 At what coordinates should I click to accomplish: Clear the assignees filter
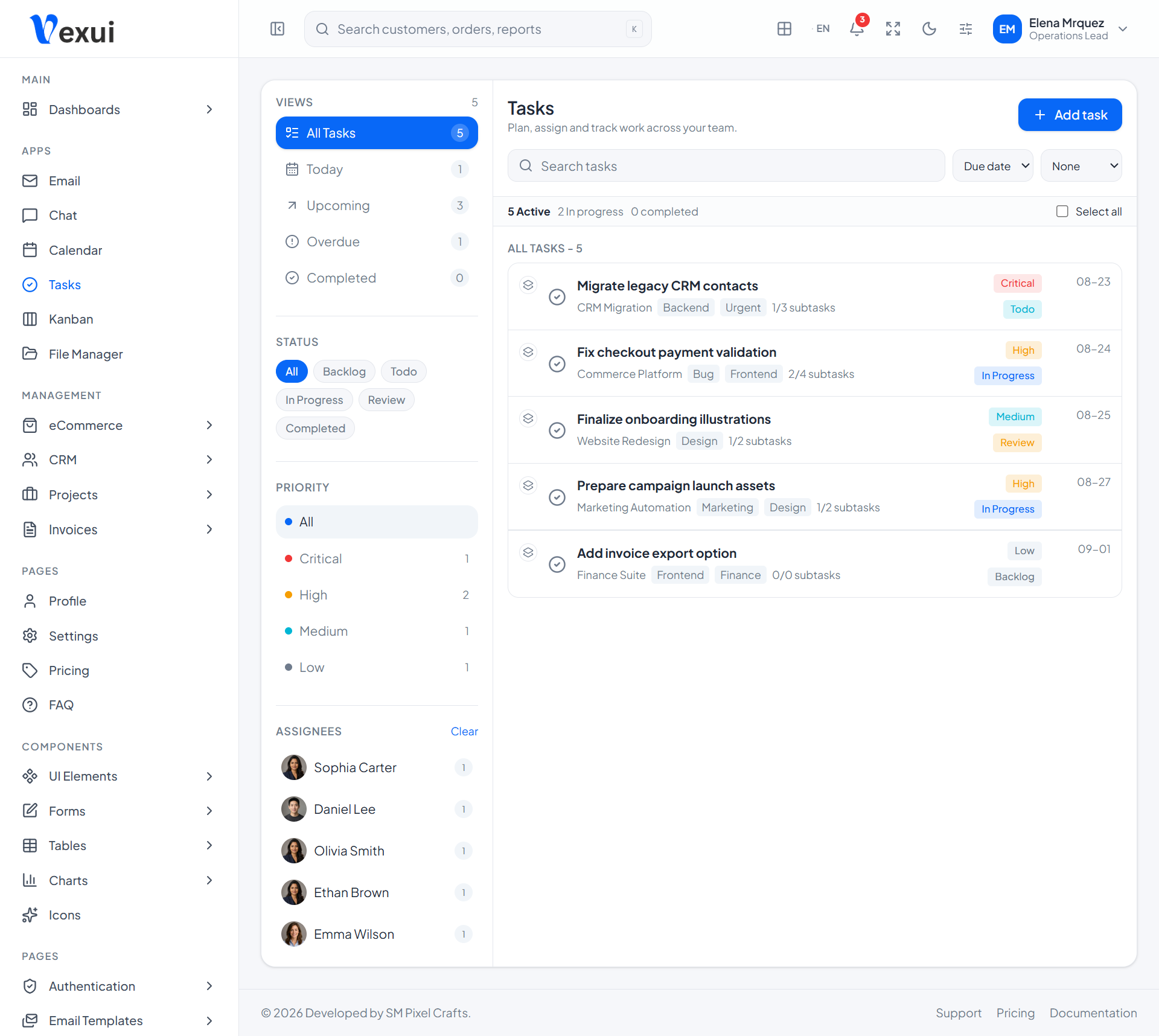(464, 731)
